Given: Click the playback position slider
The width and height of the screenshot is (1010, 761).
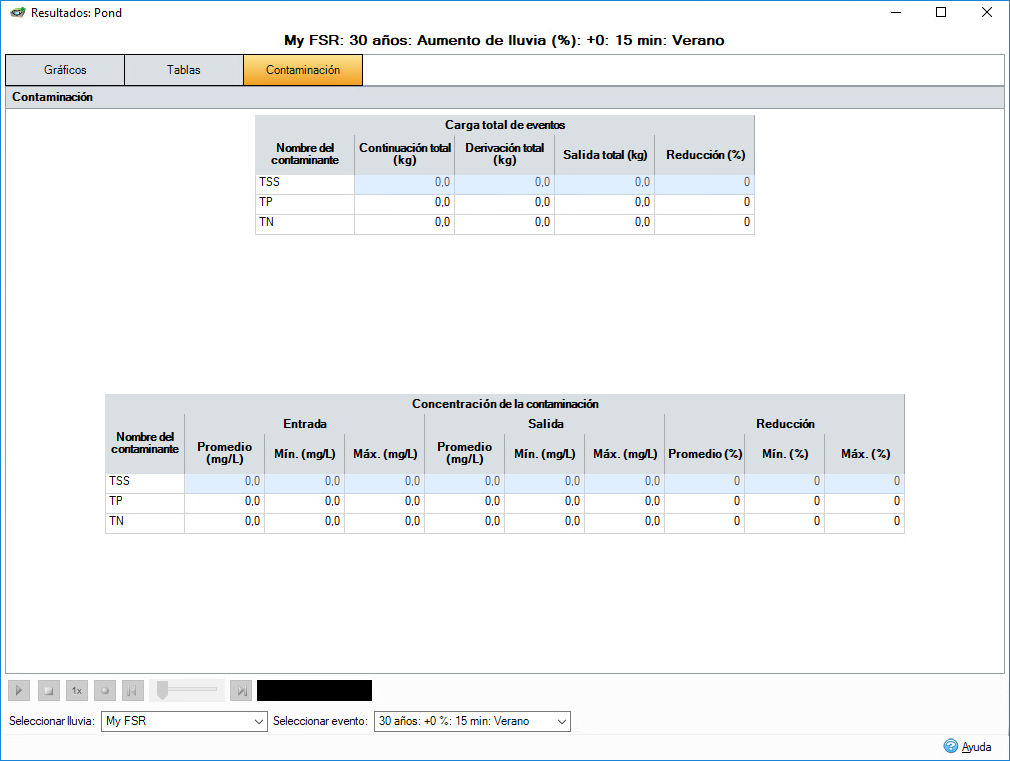Looking at the screenshot, I should (187, 690).
